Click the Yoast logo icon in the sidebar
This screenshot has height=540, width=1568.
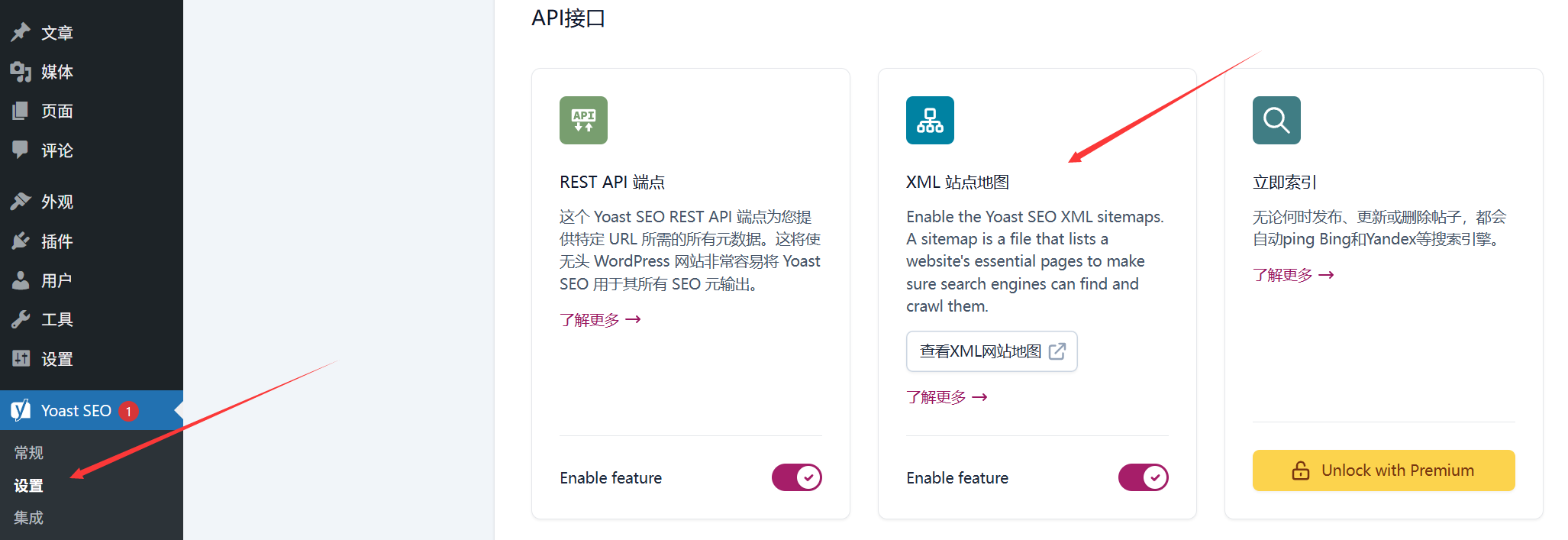pyautogui.click(x=21, y=410)
